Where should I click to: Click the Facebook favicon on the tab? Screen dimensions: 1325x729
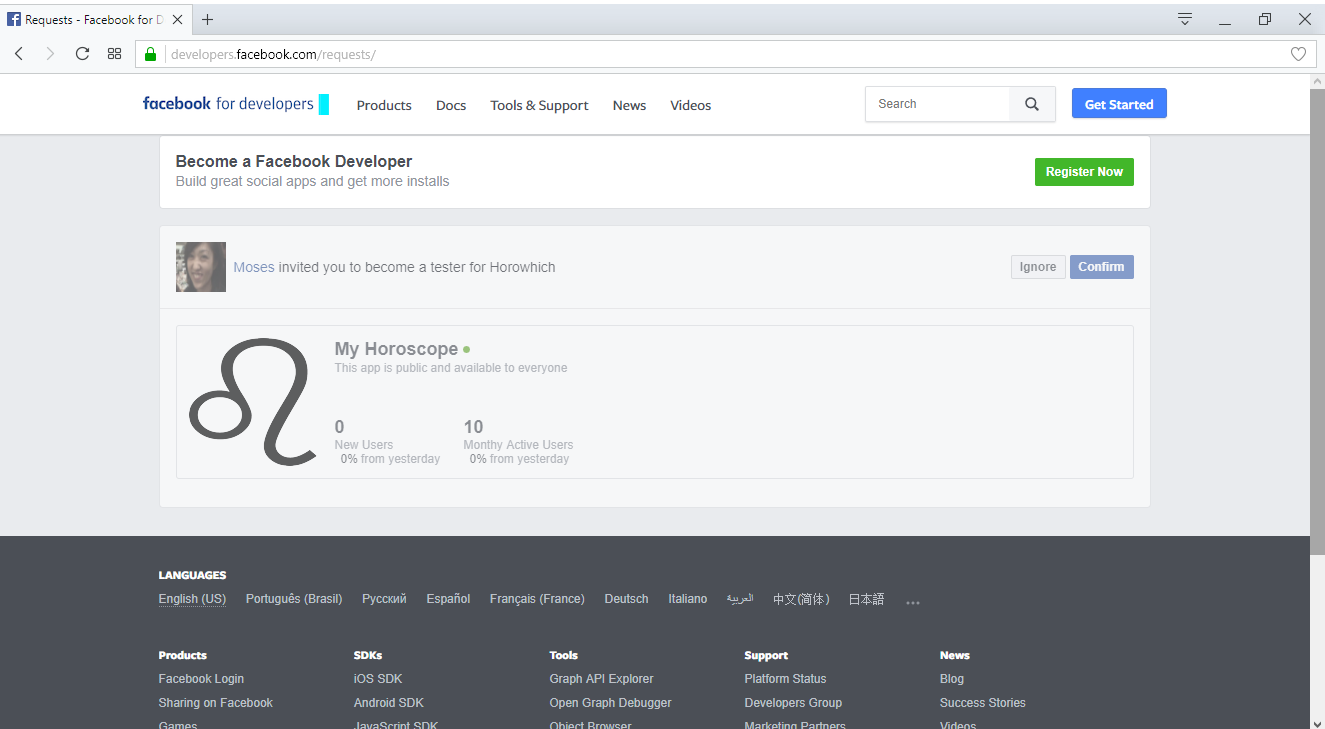coord(14,19)
